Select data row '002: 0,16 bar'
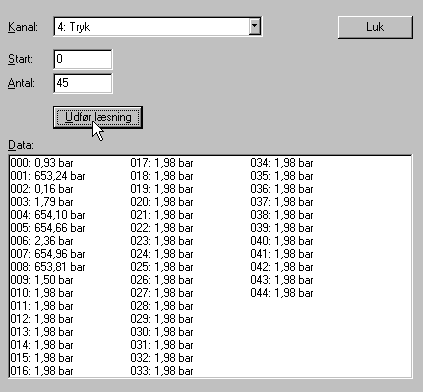This screenshot has width=423, height=392. pos(42,189)
